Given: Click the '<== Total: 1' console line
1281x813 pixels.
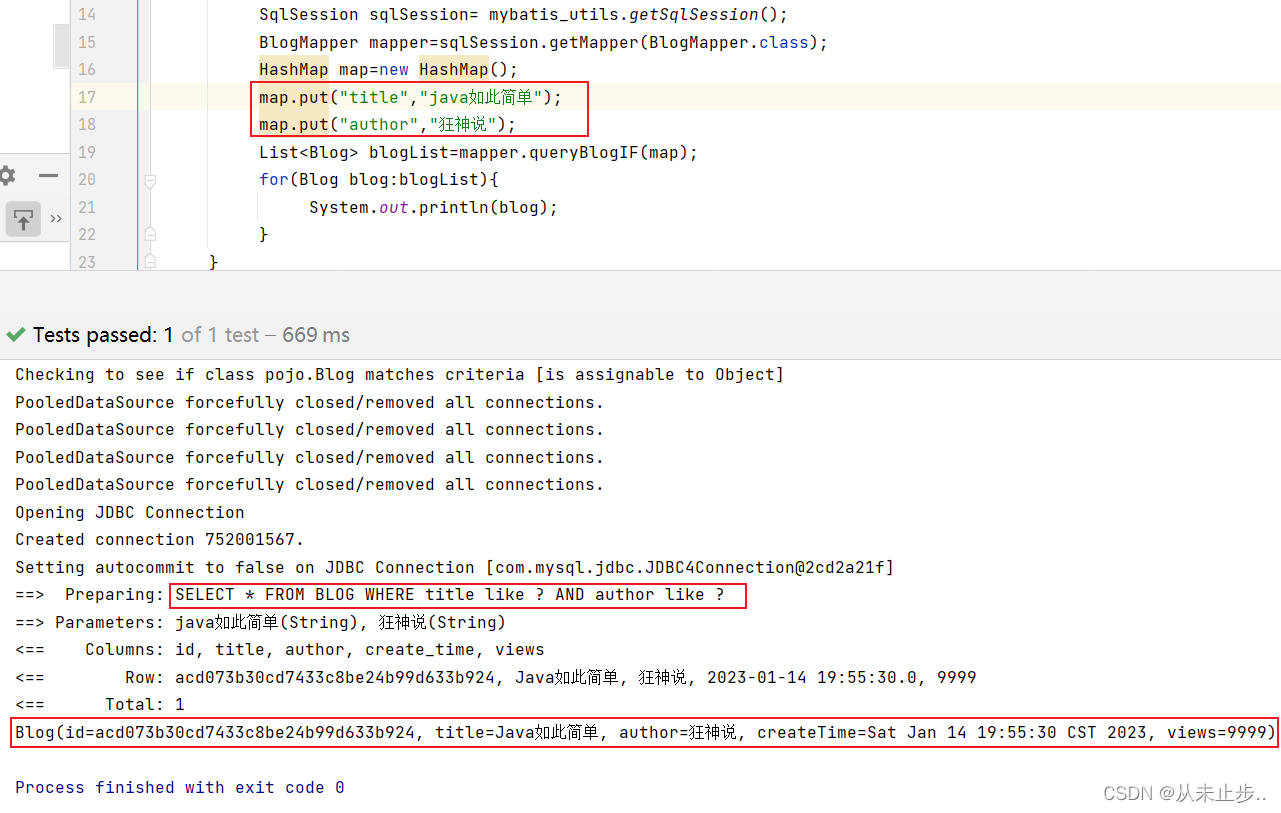Looking at the screenshot, I should click(99, 705).
